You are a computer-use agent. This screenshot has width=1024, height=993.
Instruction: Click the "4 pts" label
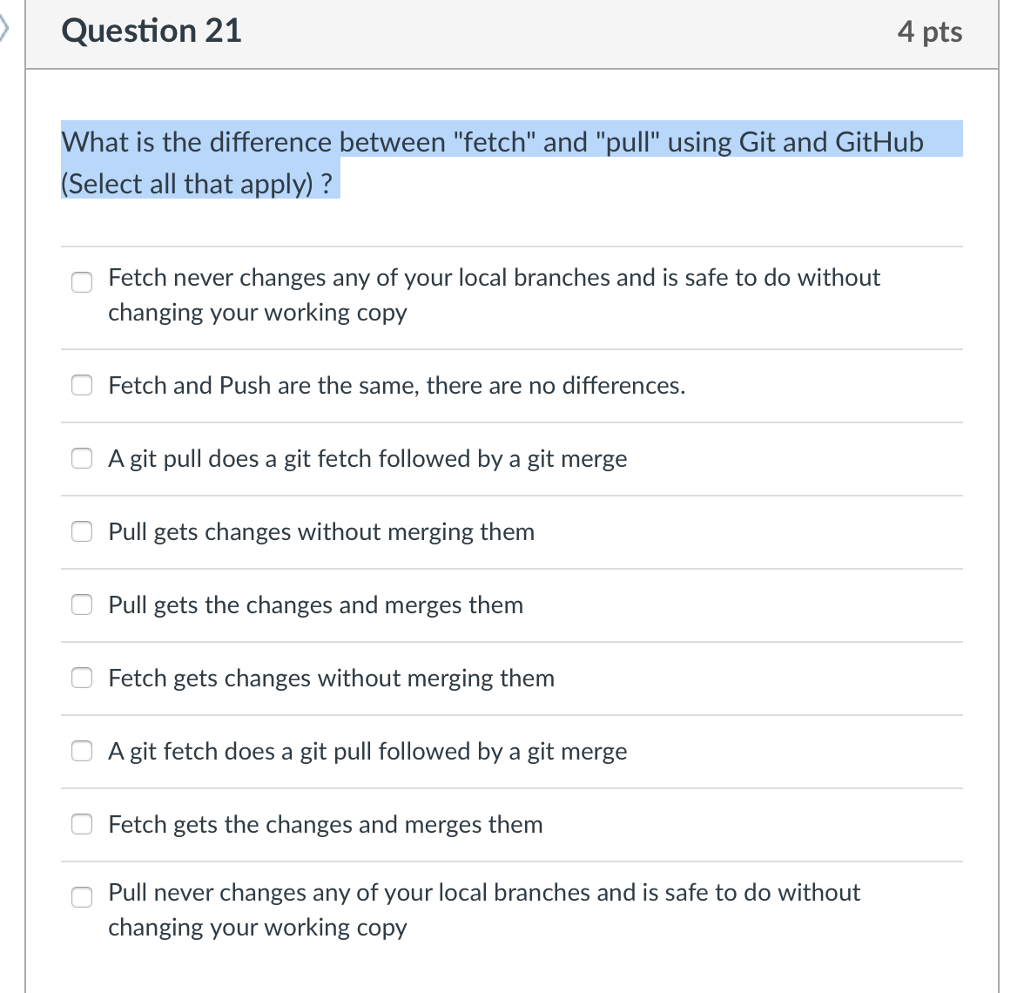pyautogui.click(x=930, y=31)
